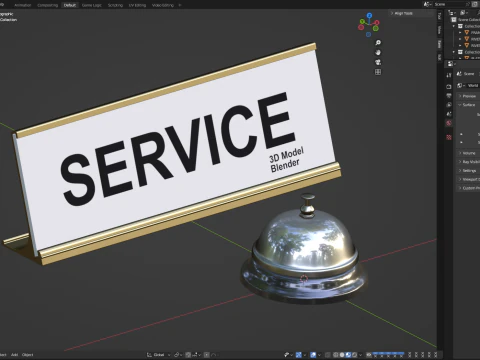This screenshot has height=360, width=480.
Task: Open the Global transform orientation dropdown
Action: (159, 355)
